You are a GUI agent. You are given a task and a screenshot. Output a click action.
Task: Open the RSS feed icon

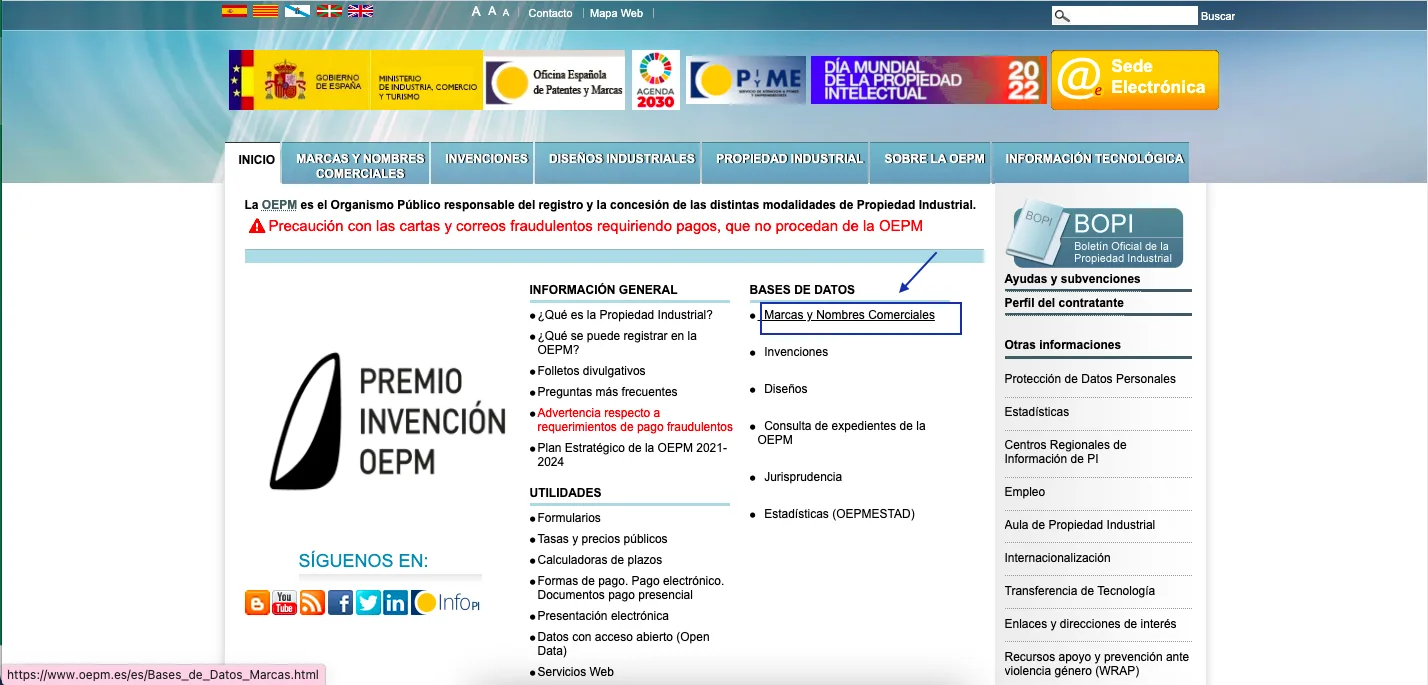(x=312, y=603)
